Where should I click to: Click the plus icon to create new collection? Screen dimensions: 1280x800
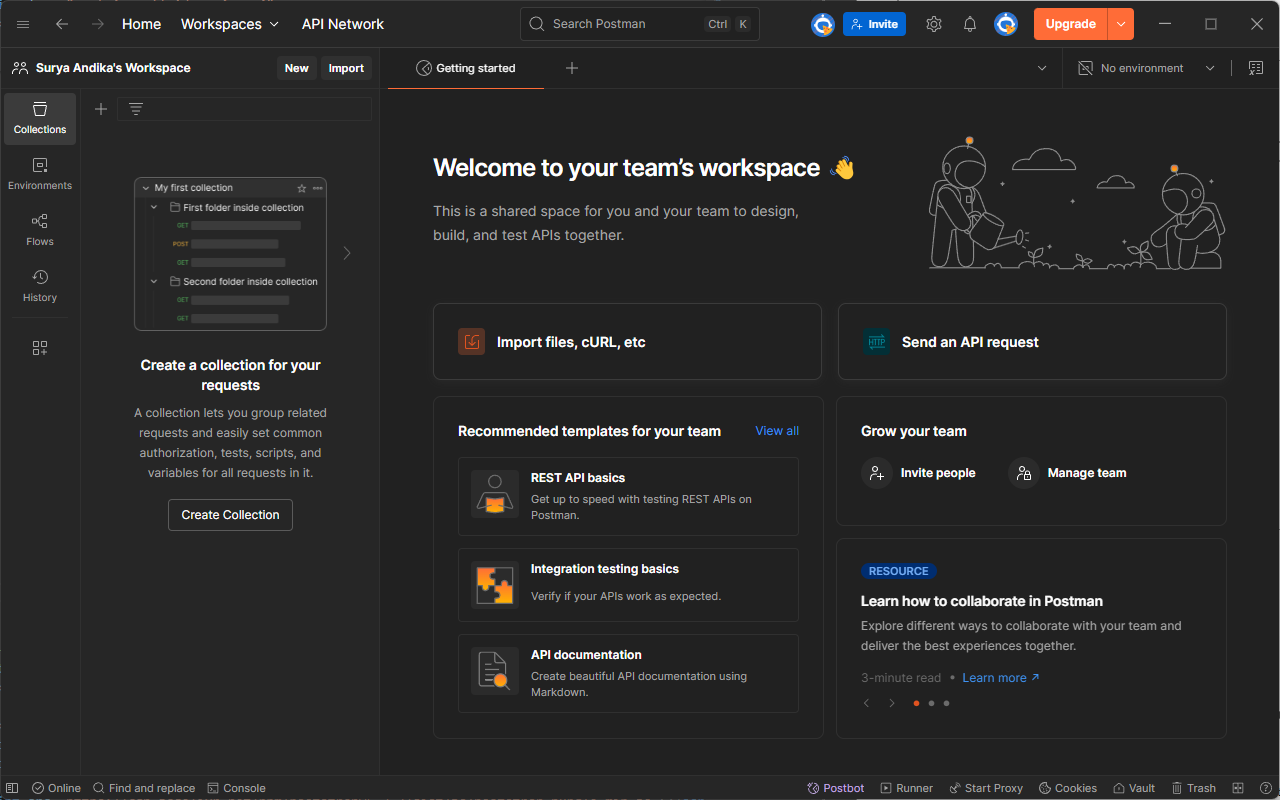(101, 109)
